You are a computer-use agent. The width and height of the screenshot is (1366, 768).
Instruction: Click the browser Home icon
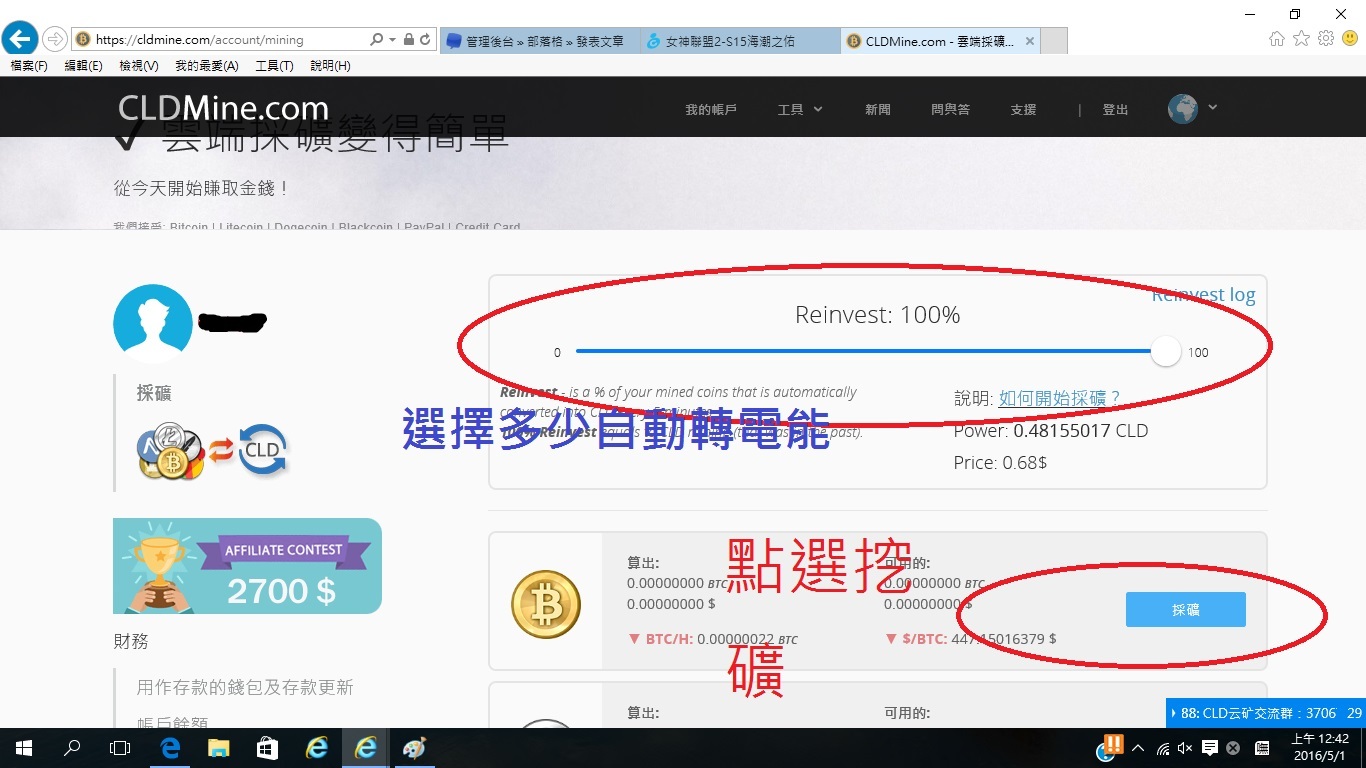pyautogui.click(x=1277, y=39)
